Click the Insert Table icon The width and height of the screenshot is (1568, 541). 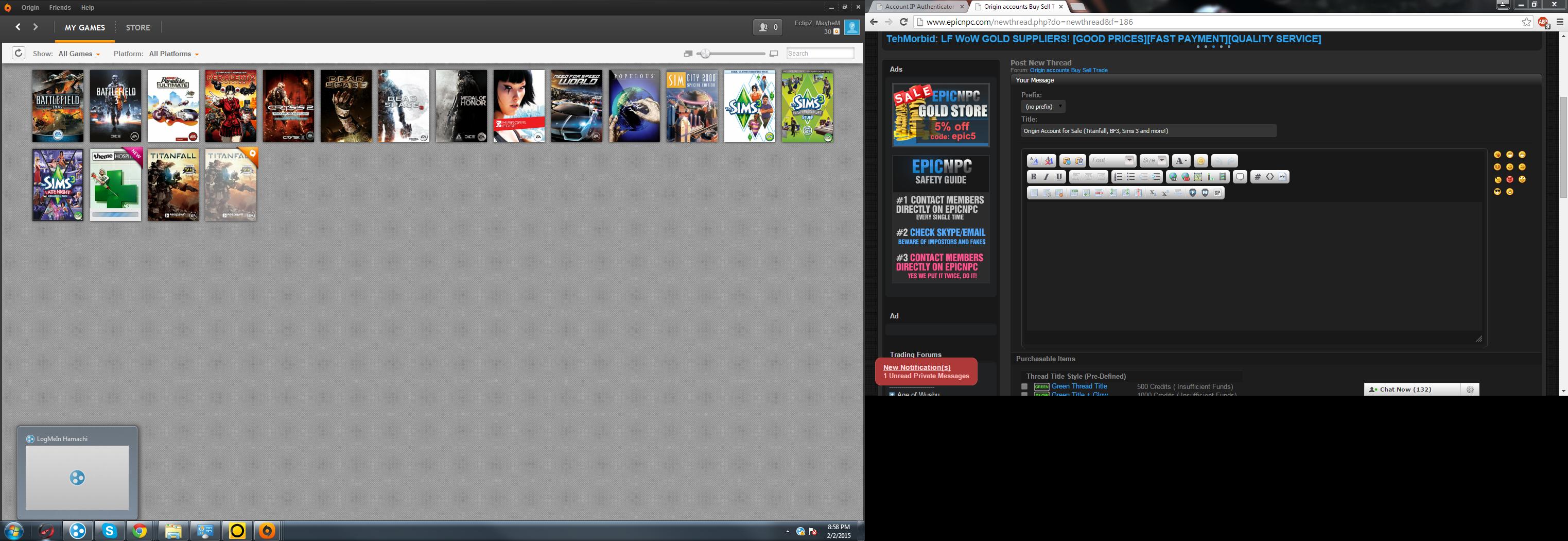click(1034, 193)
